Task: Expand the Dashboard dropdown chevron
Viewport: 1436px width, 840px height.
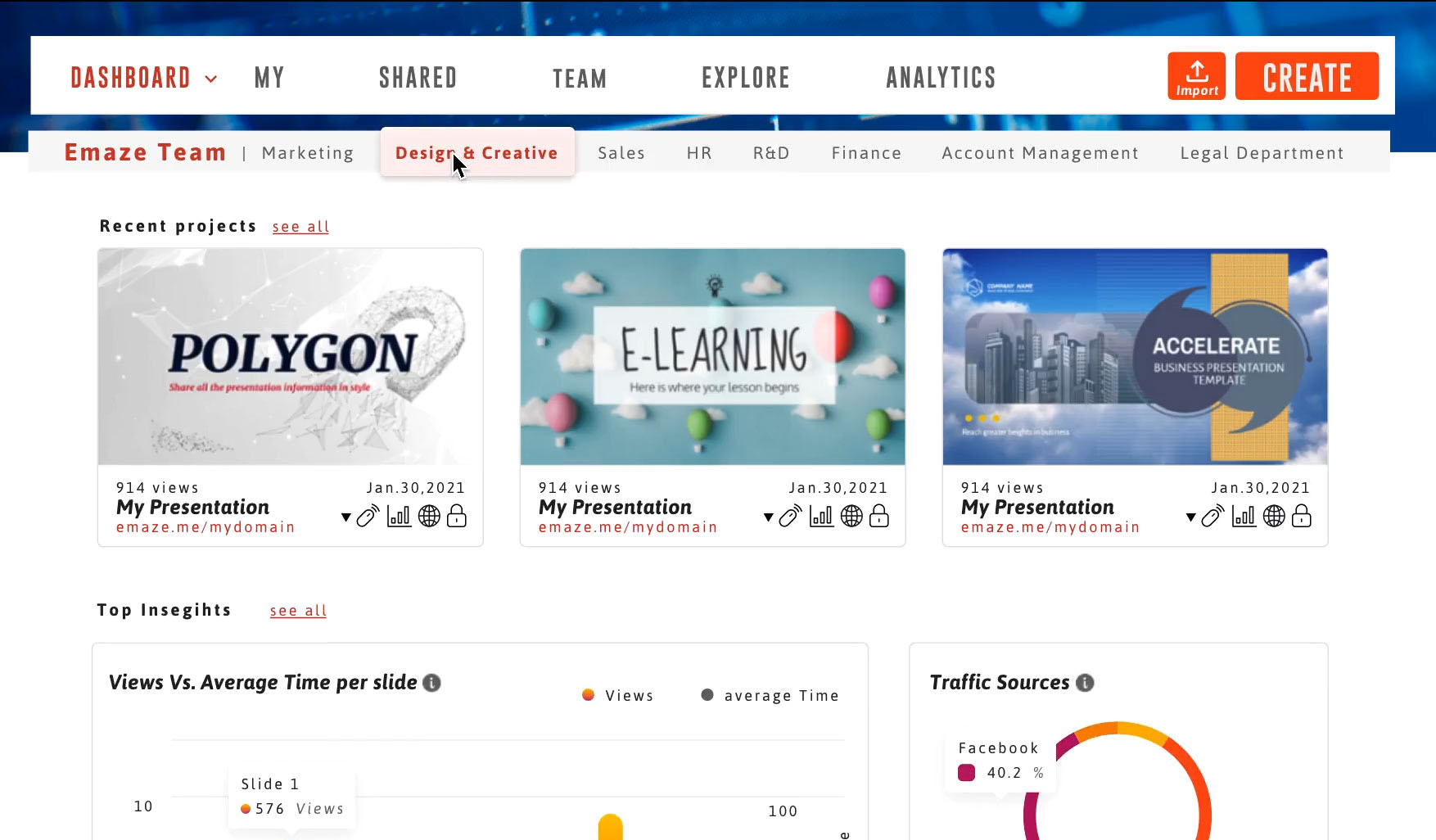Action: point(211,79)
